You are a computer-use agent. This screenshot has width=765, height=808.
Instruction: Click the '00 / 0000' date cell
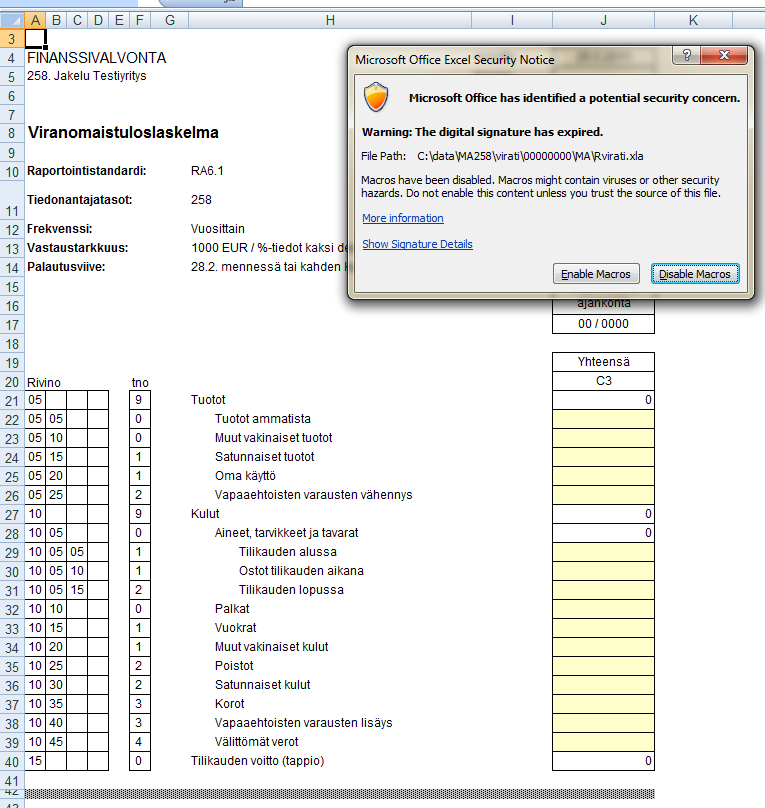coord(603,324)
